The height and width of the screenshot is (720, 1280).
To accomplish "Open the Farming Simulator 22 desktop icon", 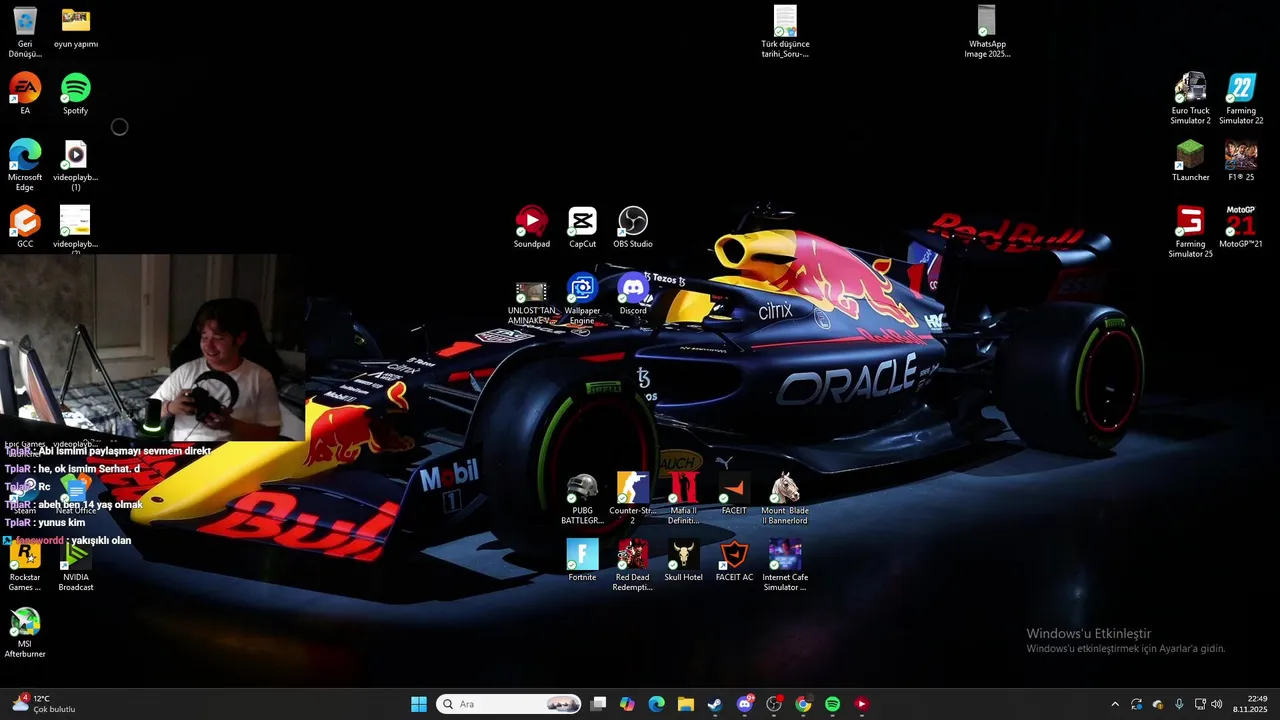I will point(1241,99).
